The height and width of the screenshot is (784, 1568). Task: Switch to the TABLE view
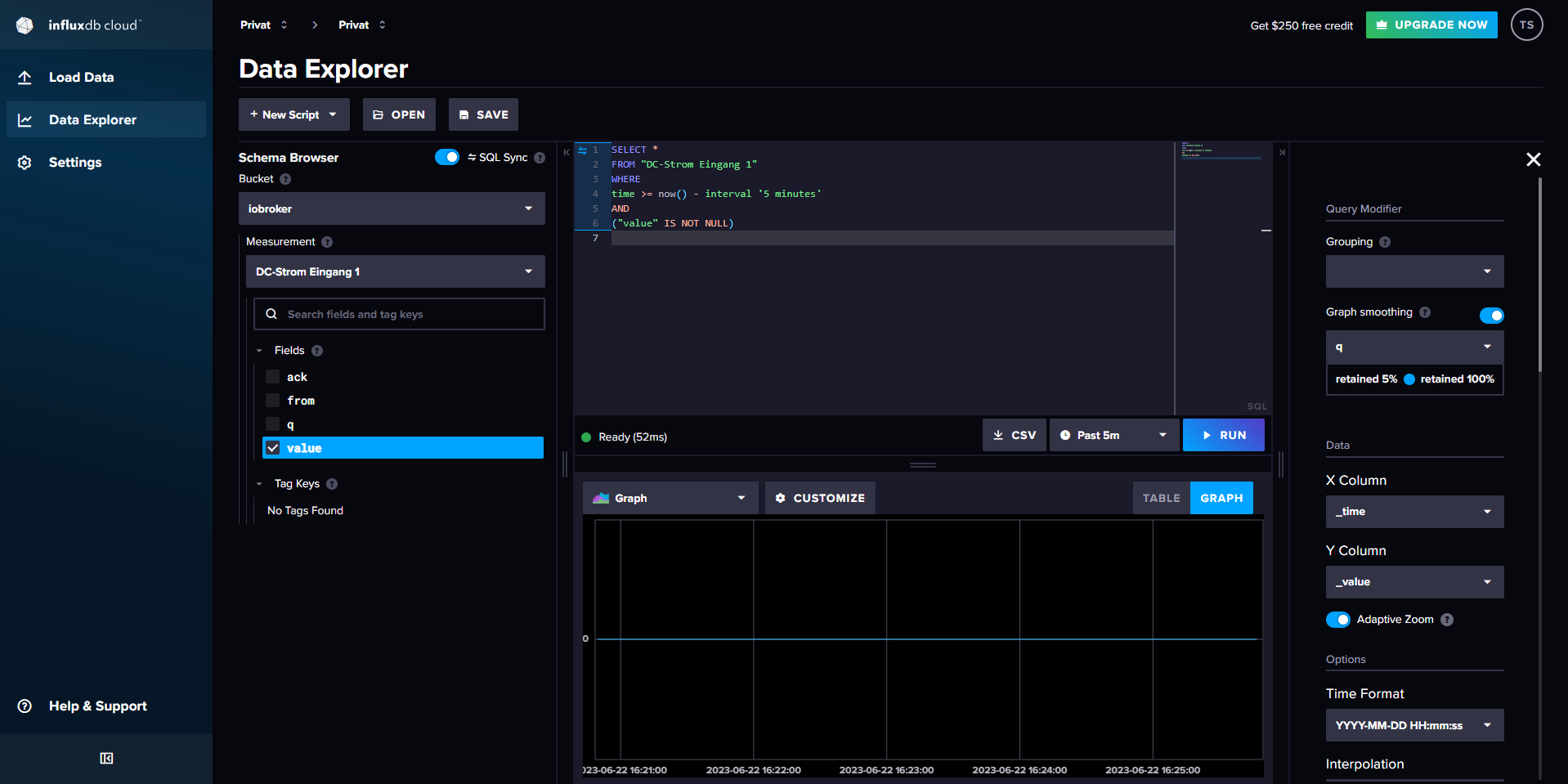[x=1161, y=498]
